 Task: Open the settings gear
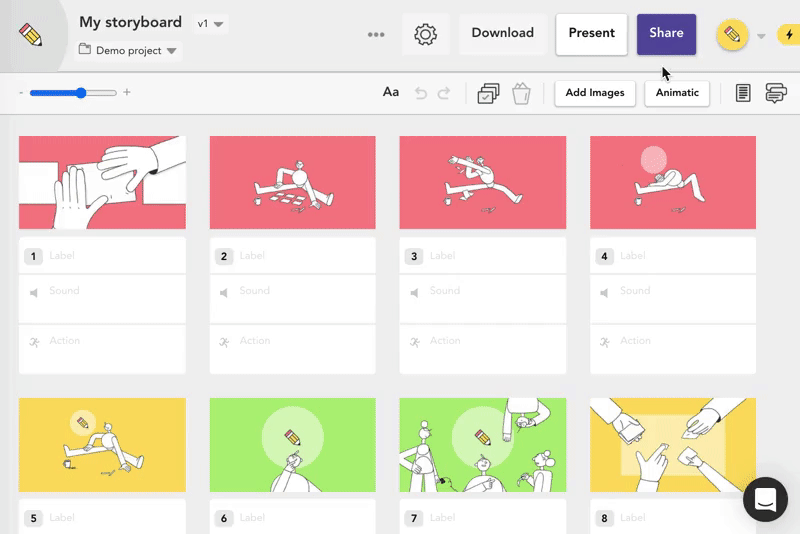tap(425, 34)
